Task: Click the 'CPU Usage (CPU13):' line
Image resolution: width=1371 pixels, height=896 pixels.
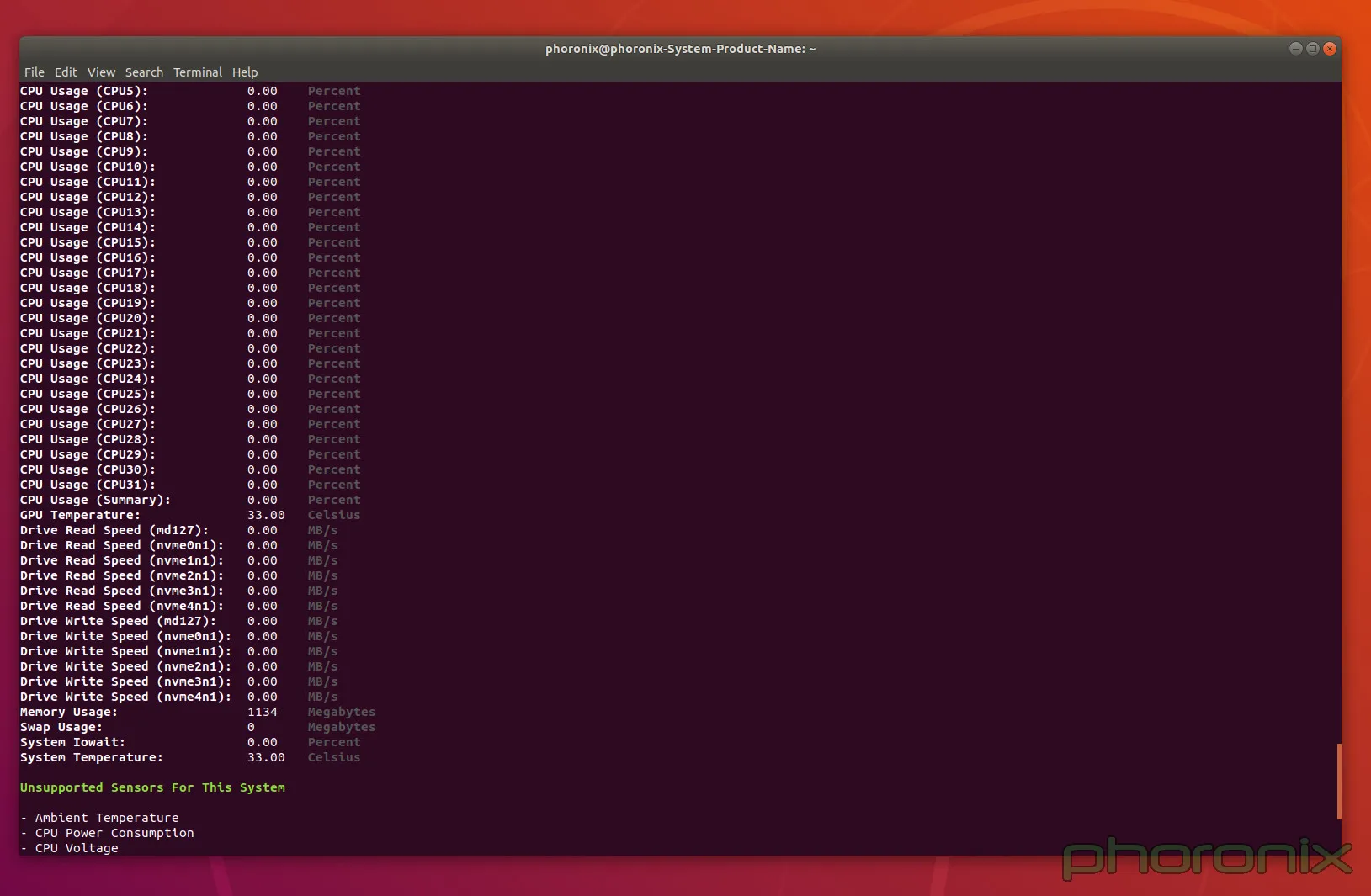Action: pyautogui.click(x=190, y=212)
